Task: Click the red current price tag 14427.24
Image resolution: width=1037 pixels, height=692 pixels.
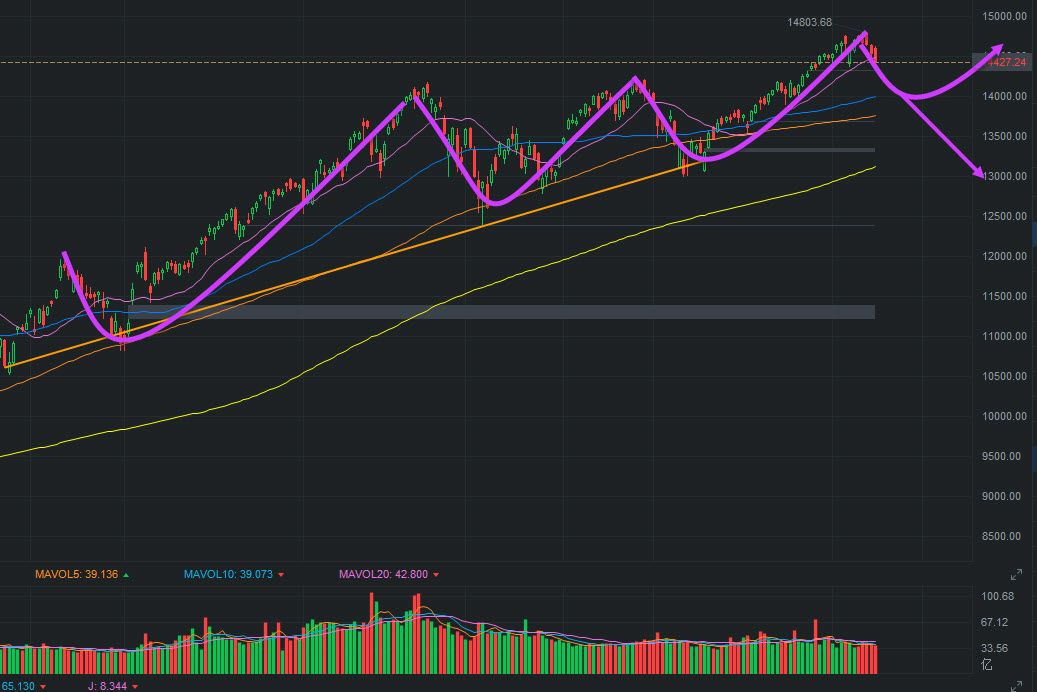Action: (x=1003, y=62)
